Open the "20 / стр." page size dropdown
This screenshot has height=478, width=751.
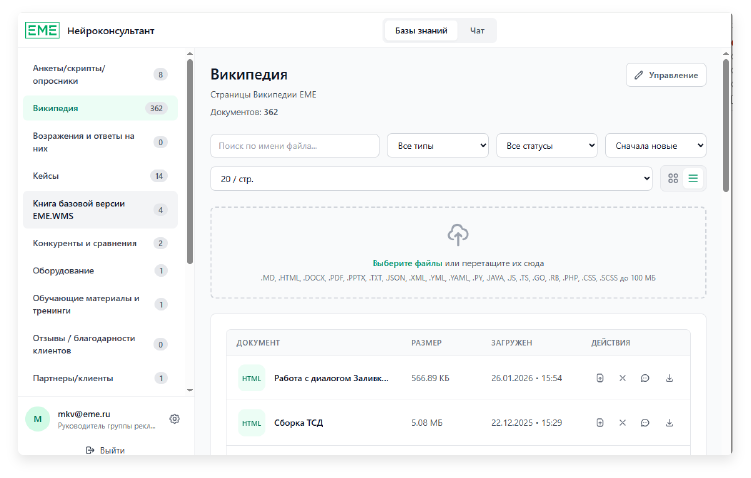[x=431, y=178]
